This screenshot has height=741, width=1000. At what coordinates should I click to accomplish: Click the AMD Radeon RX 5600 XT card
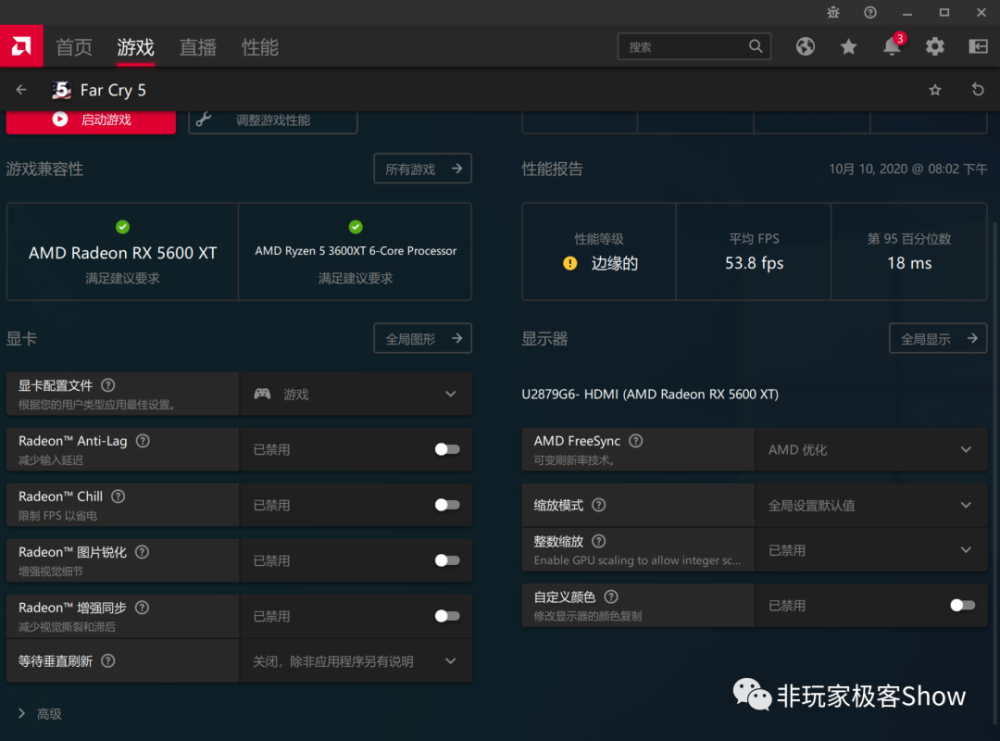pyautogui.click(x=122, y=252)
